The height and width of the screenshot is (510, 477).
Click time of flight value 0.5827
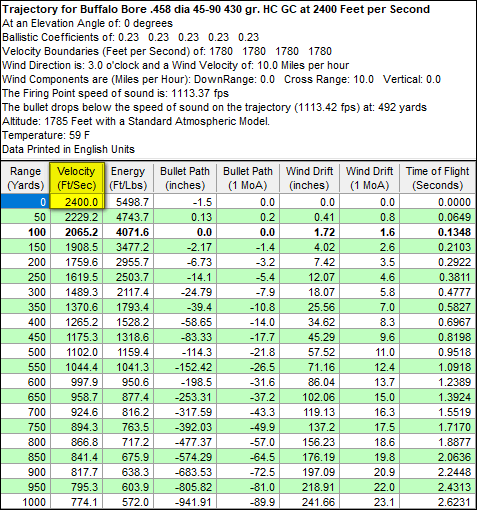[437, 307]
